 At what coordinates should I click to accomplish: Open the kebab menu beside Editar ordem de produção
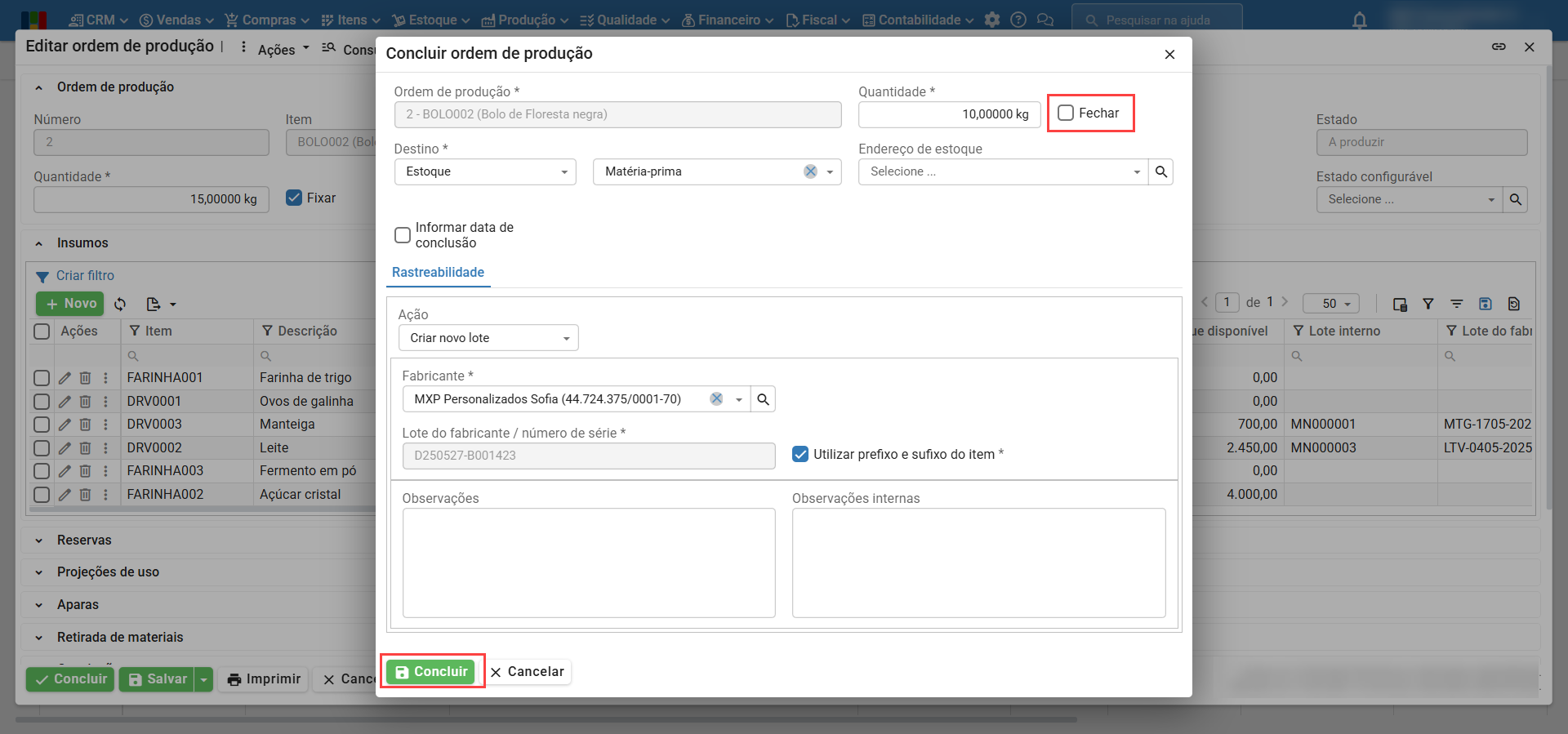click(243, 47)
